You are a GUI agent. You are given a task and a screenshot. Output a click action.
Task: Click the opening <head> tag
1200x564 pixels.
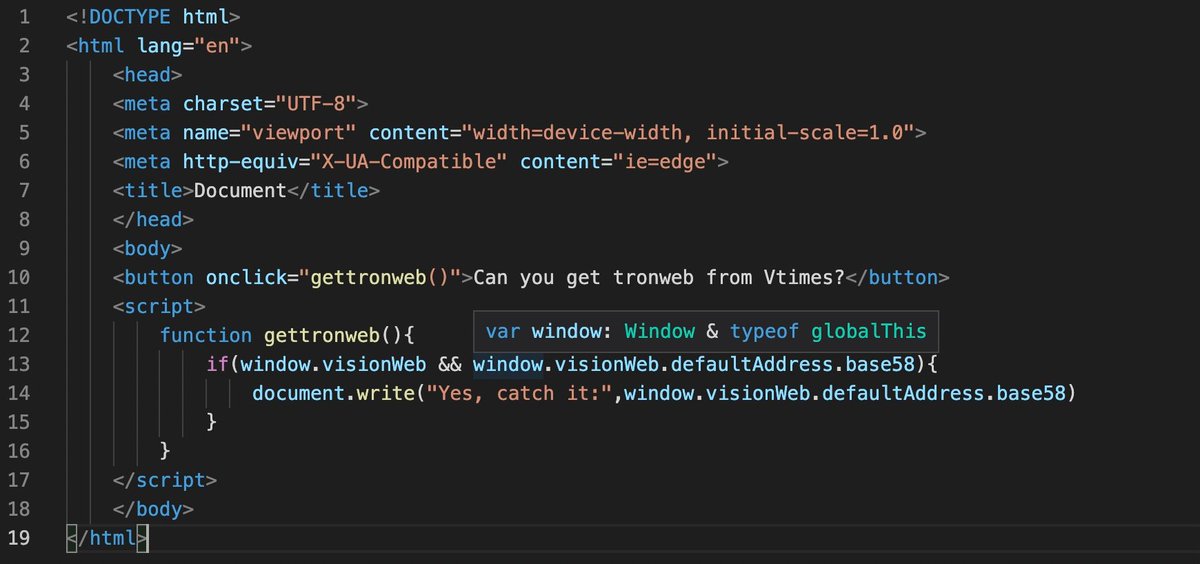coord(147,75)
